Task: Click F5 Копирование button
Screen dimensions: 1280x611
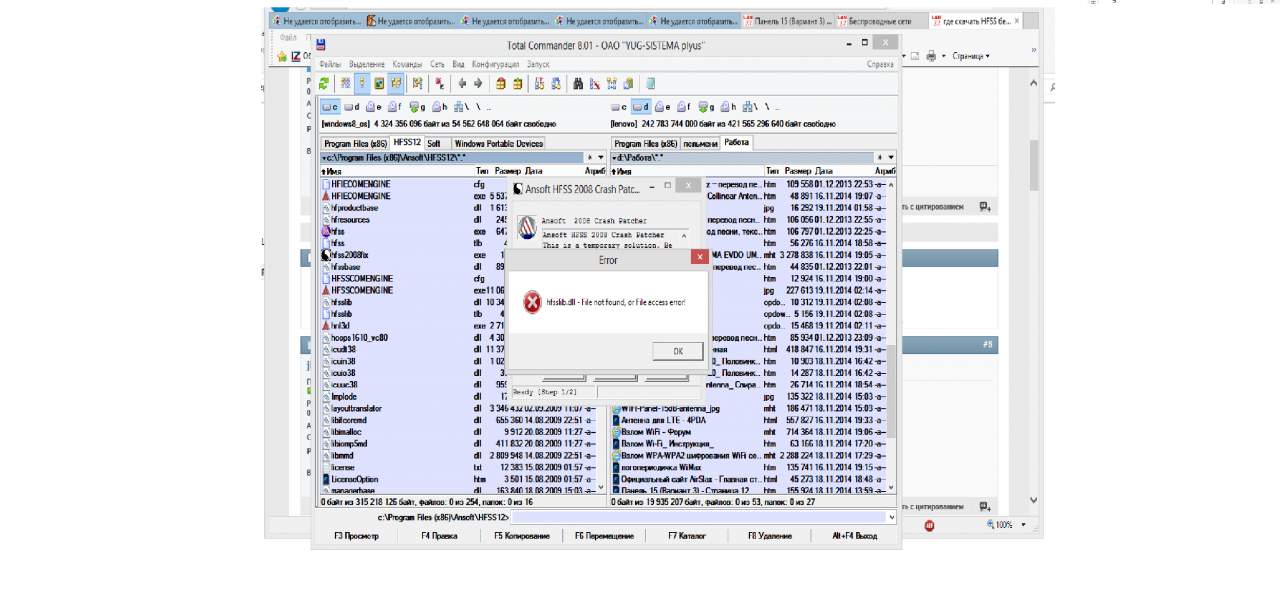Action: [521, 536]
